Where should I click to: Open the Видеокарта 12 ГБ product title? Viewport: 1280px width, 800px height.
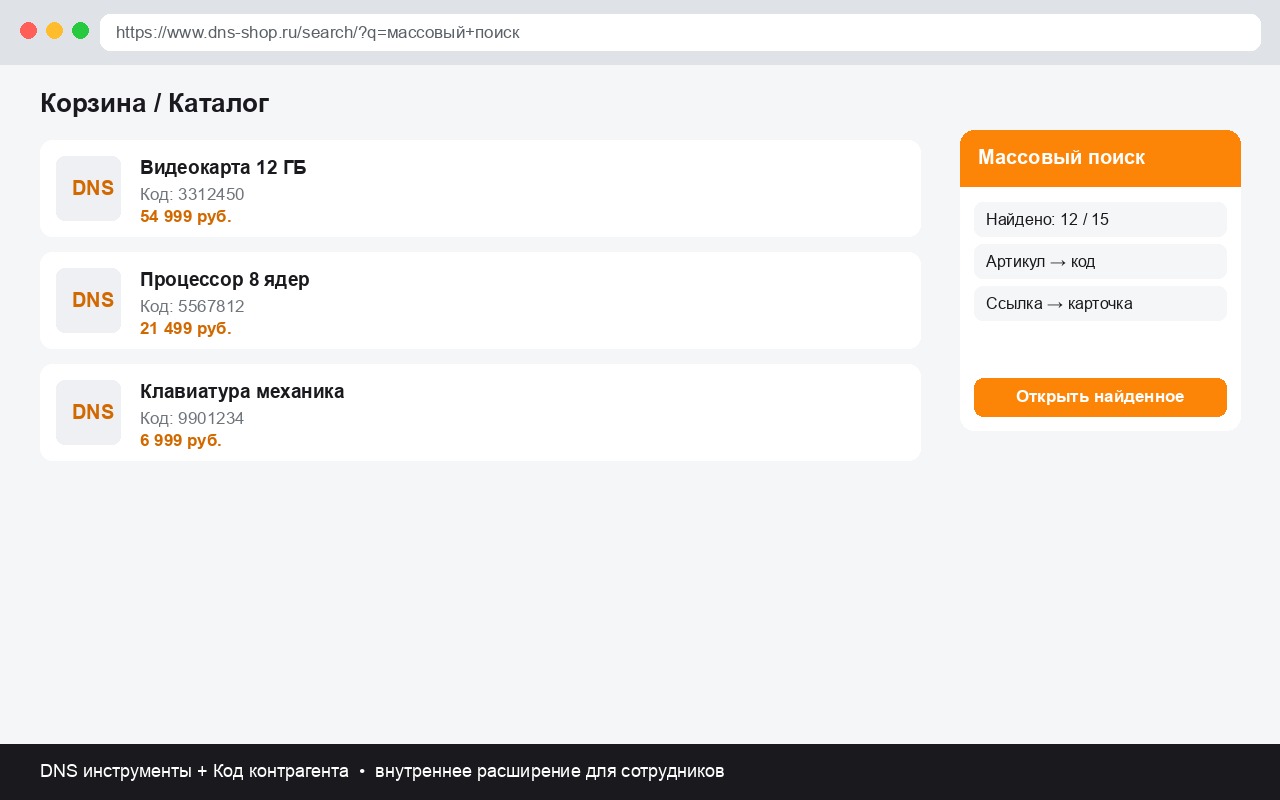(x=223, y=167)
